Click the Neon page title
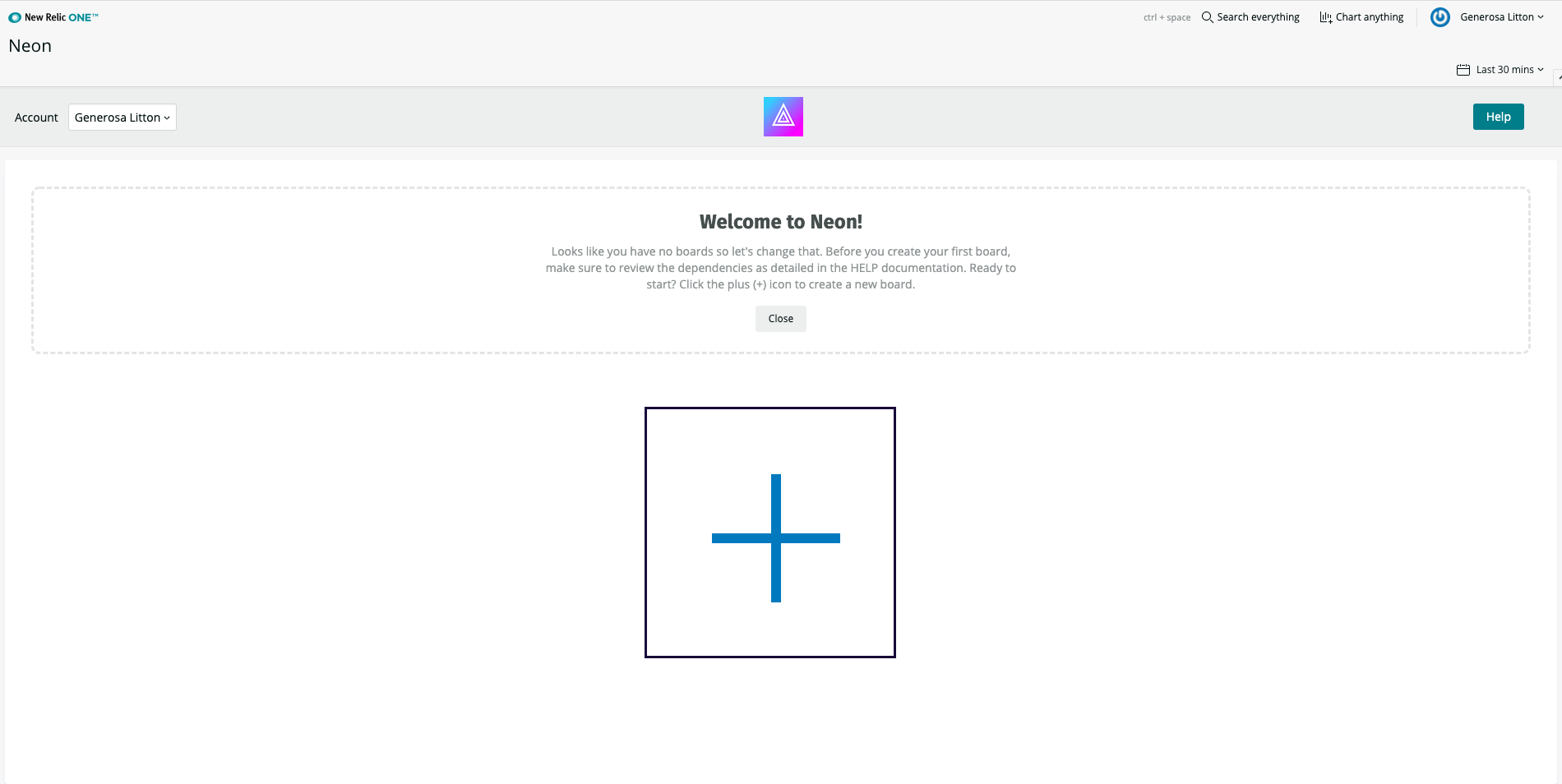Screen dimensions: 1562x784 point(30,46)
